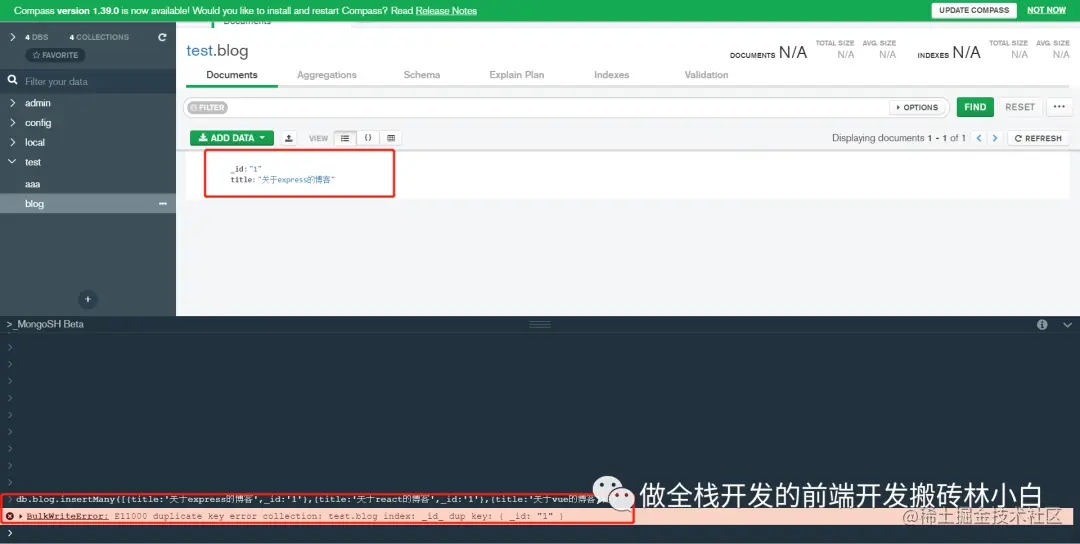Click into the FILTER query bar
1080x544 pixels.
558,107
